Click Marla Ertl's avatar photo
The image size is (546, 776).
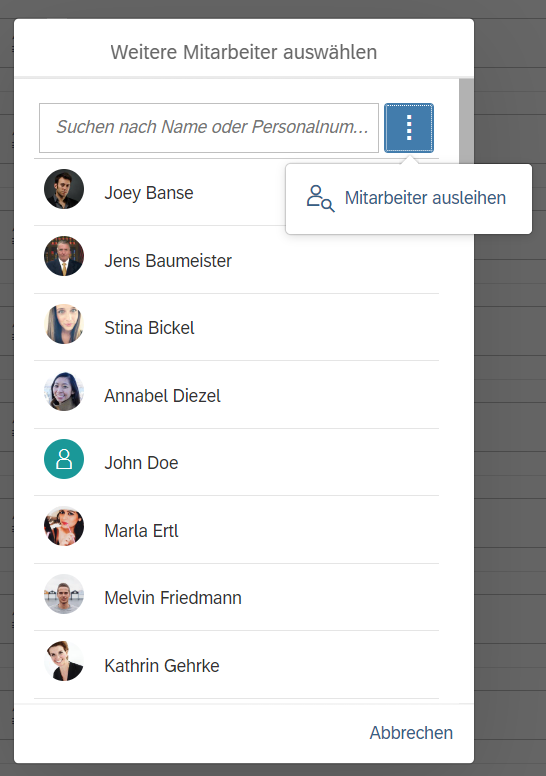click(x=64, y=526)
